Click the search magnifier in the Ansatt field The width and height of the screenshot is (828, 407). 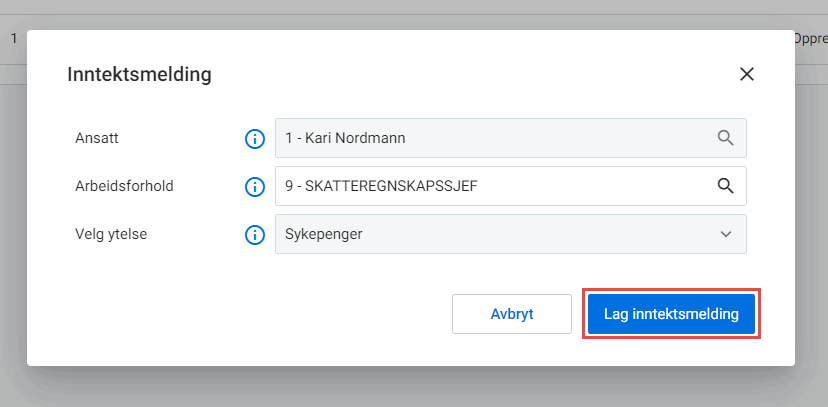[726, 138]
